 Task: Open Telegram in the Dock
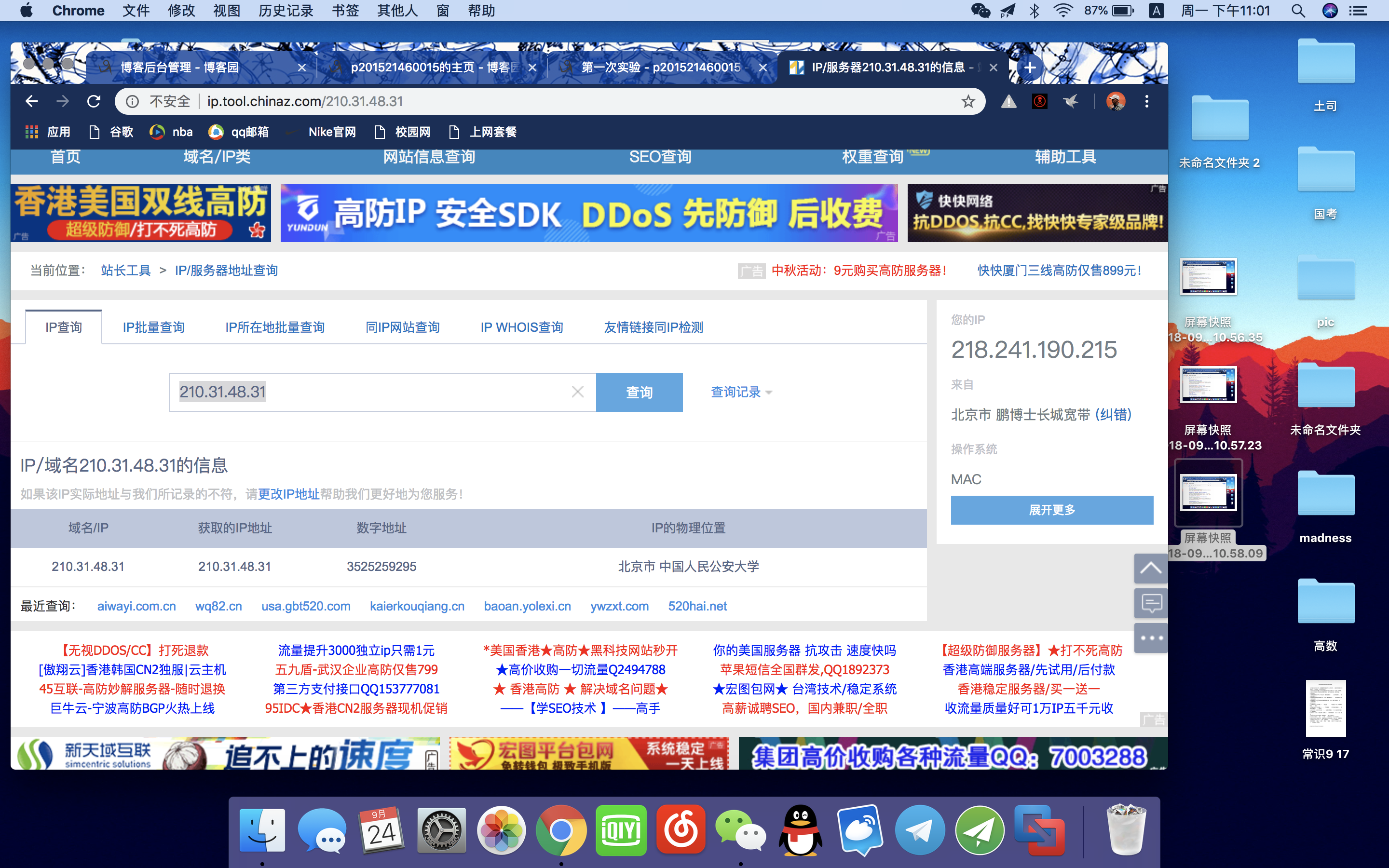coord(920,831)
